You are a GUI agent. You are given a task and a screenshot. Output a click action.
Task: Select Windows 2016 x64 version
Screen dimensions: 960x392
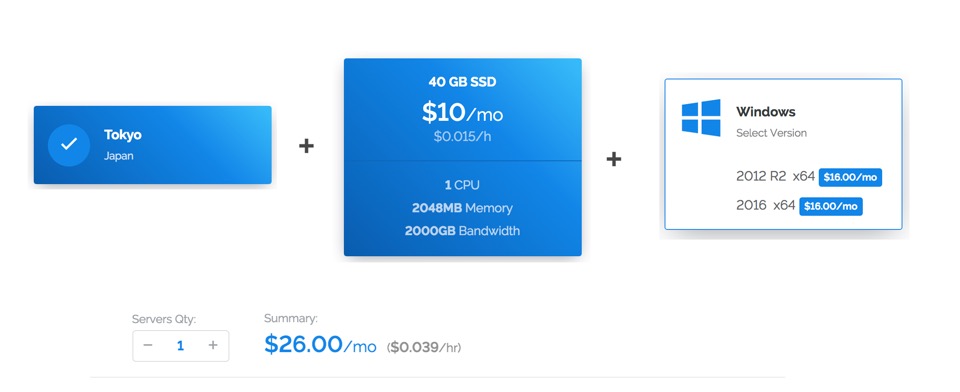[765, 206]
